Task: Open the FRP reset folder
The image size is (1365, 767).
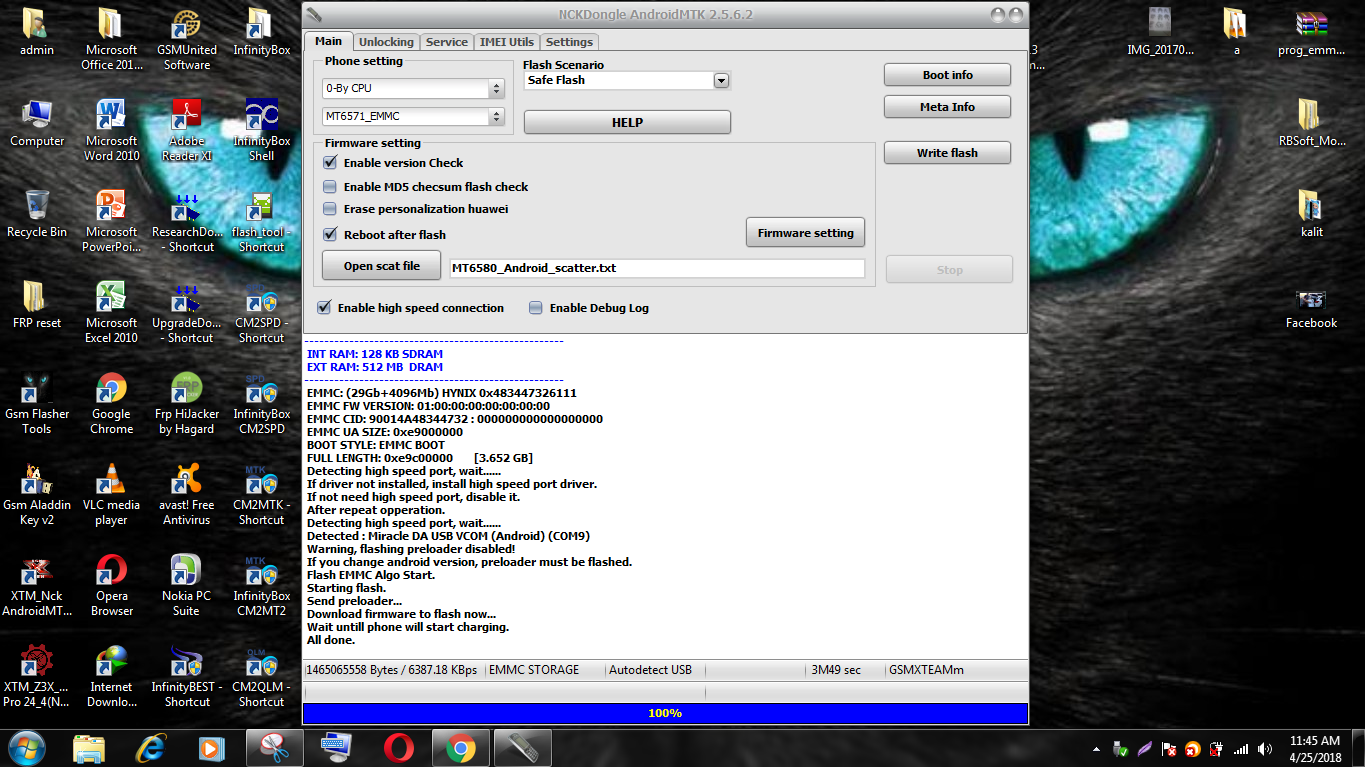Action: 37,305
